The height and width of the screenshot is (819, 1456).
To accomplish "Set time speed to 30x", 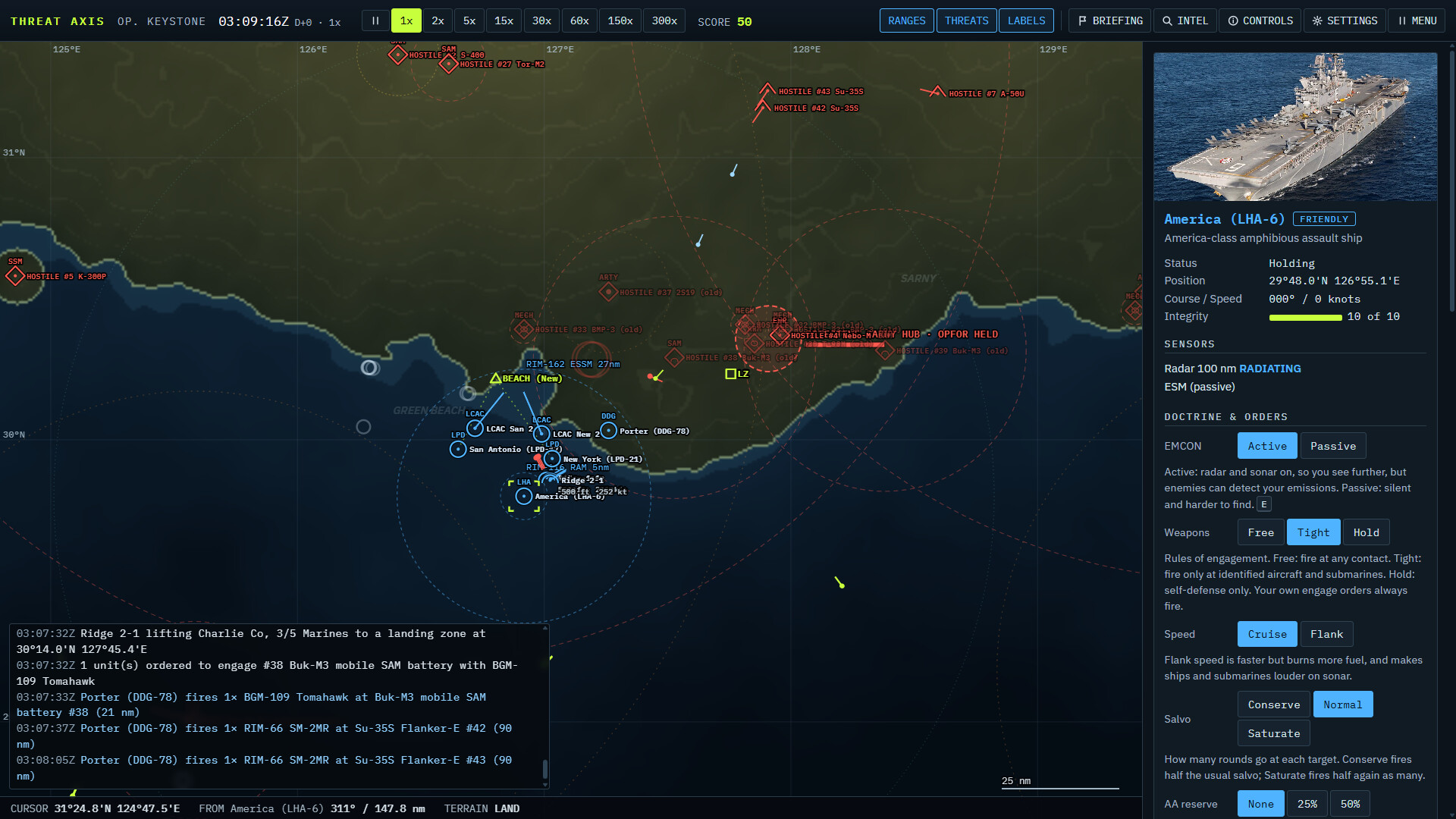I will pyautogui.click(x=541, y=21).
